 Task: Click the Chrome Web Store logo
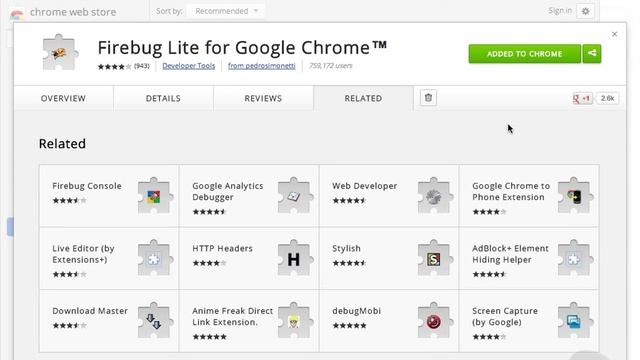[x=17, y=15]
